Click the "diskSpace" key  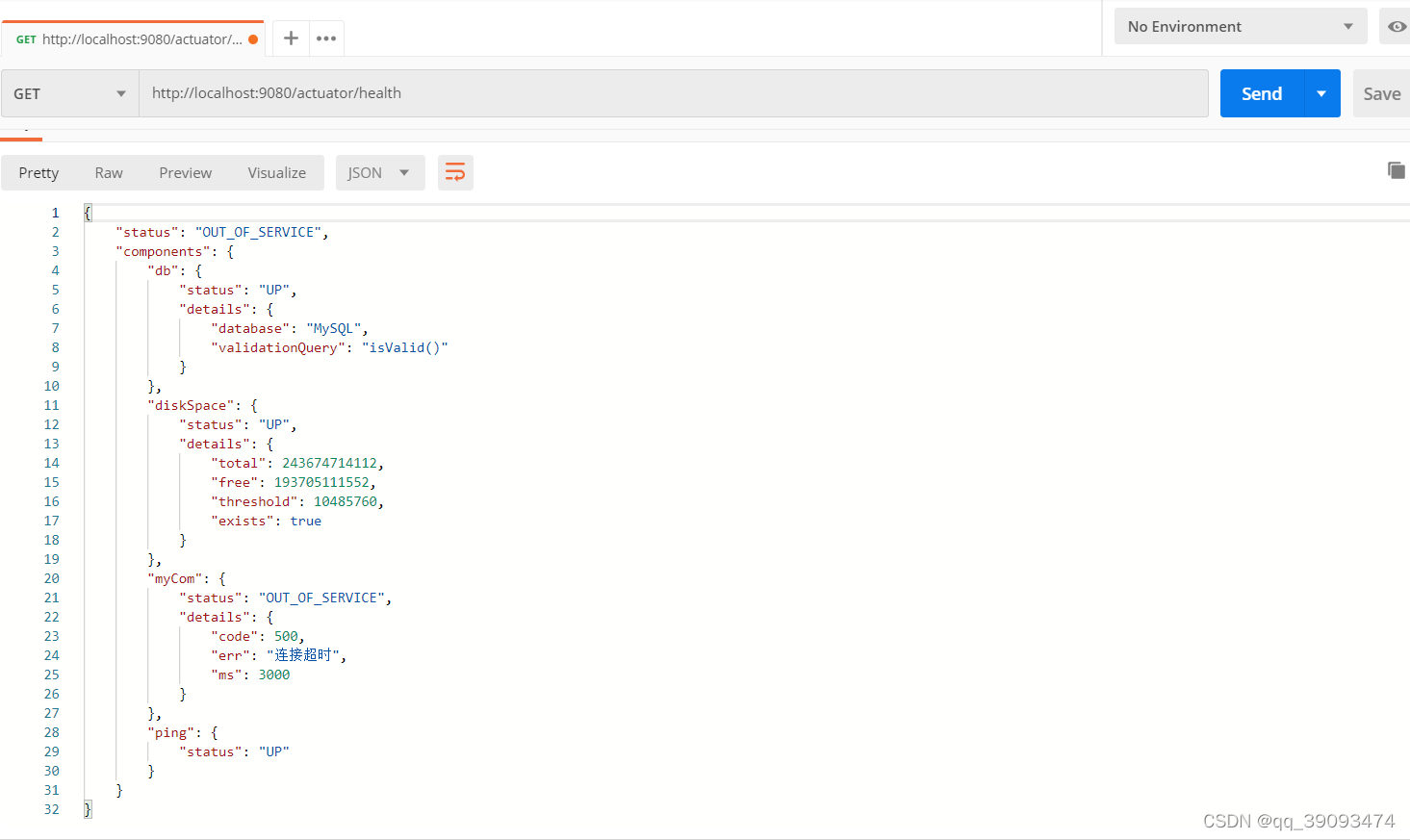[x=191, y=405]
